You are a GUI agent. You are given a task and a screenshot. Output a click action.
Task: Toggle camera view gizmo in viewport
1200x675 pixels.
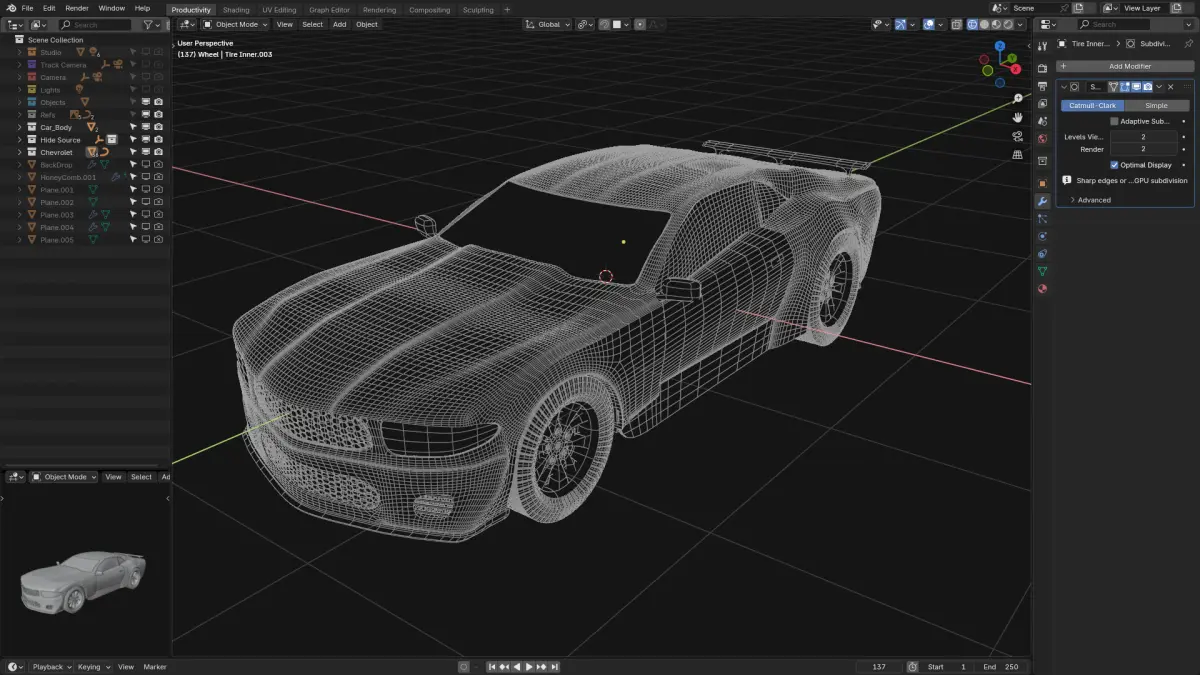(1018, 136)
